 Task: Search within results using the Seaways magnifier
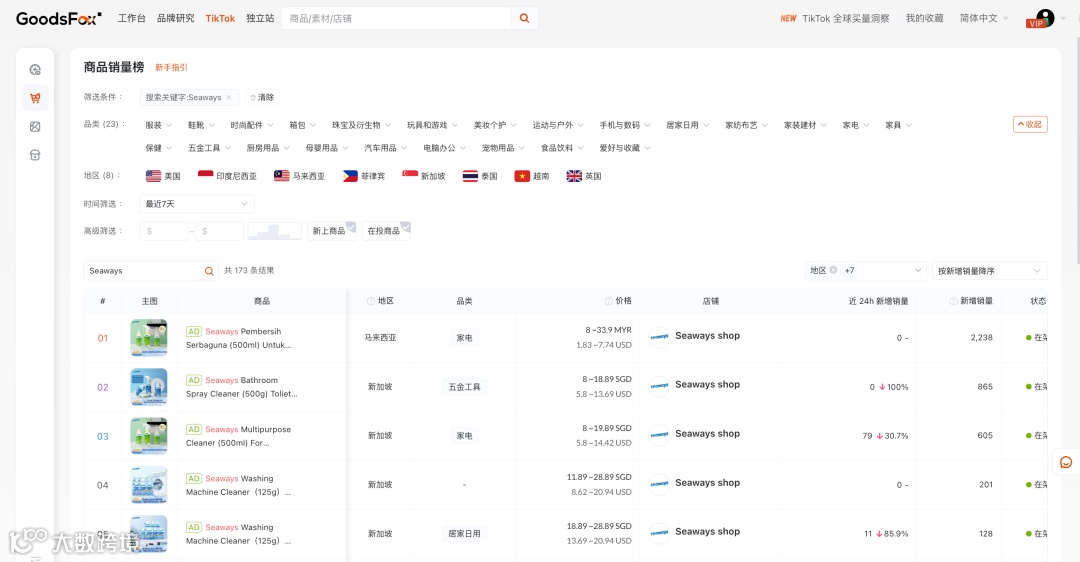pyautogui.click(x=209, y=271)
